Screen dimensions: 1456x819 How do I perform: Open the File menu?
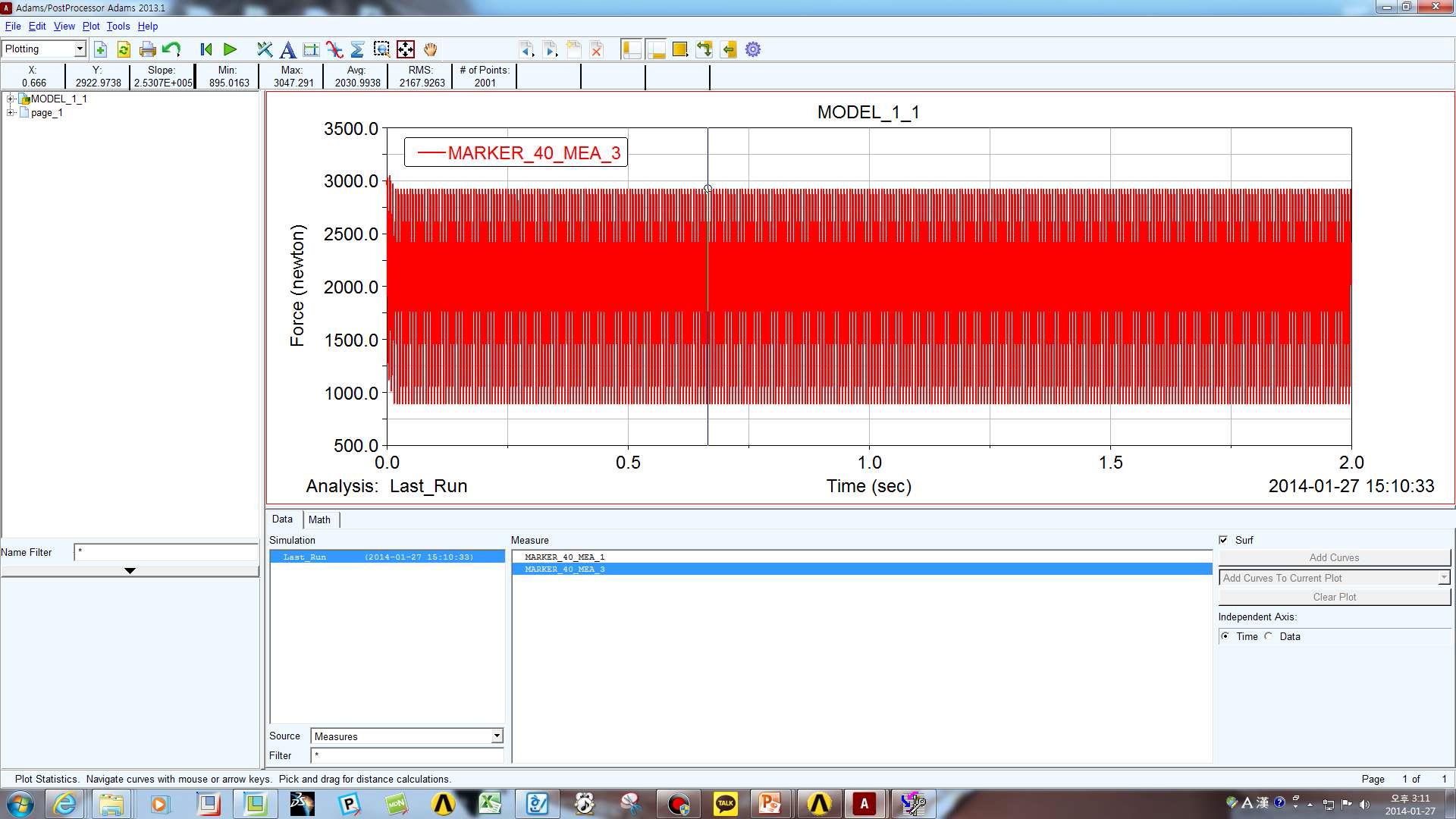[x=13, y=26]
